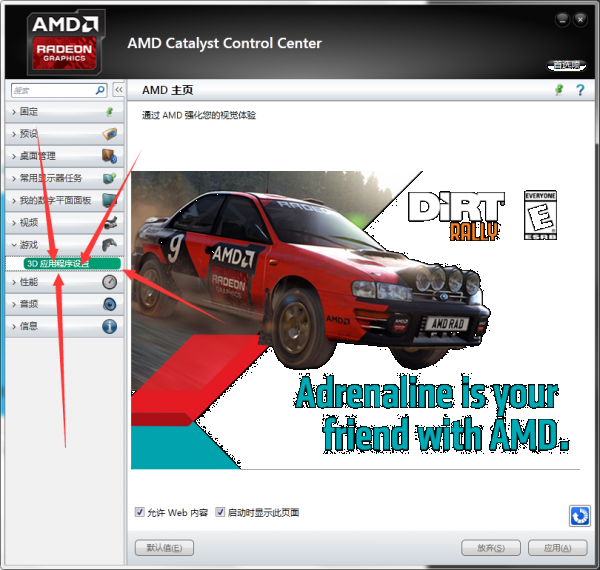Collapse the 游戏 section chevron
The width and height of the screenshot is (600, 570).
click(x=14, y=244)
